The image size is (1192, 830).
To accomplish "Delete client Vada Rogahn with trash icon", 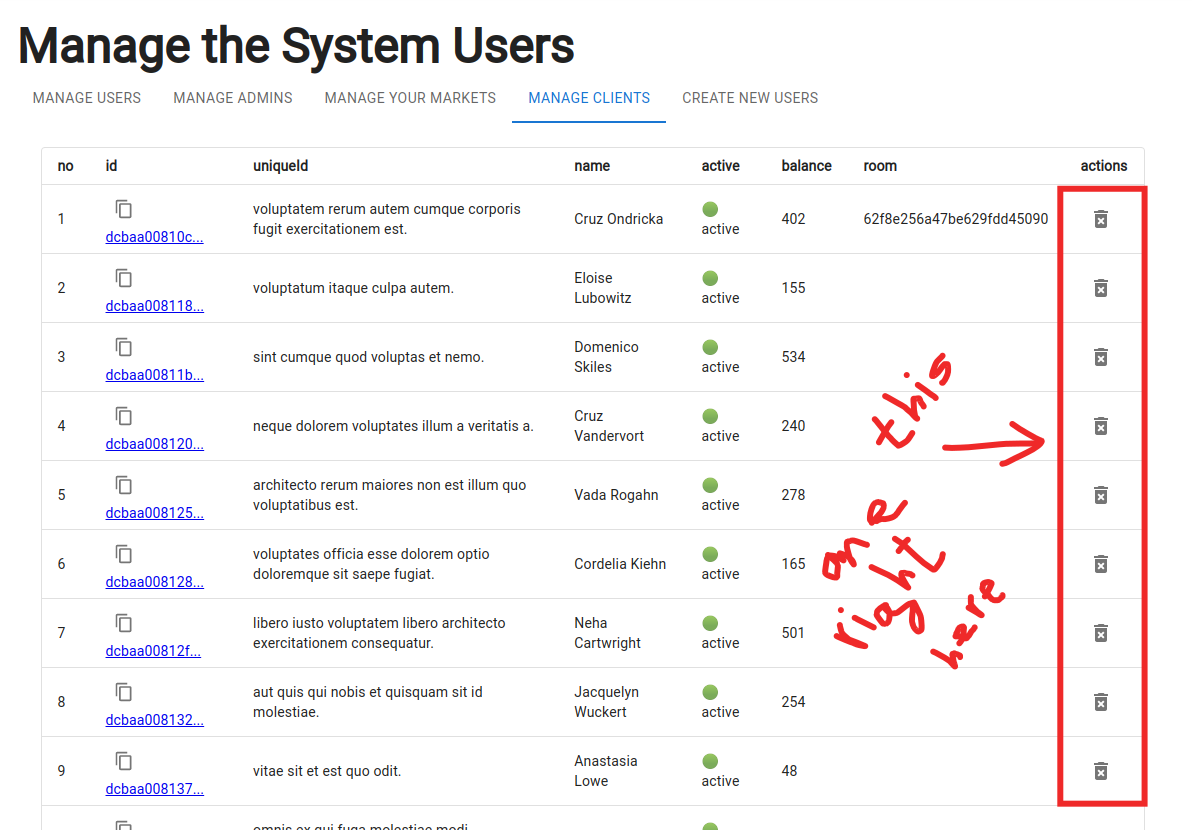I will pyautogui.click(x=1100, y=496).
